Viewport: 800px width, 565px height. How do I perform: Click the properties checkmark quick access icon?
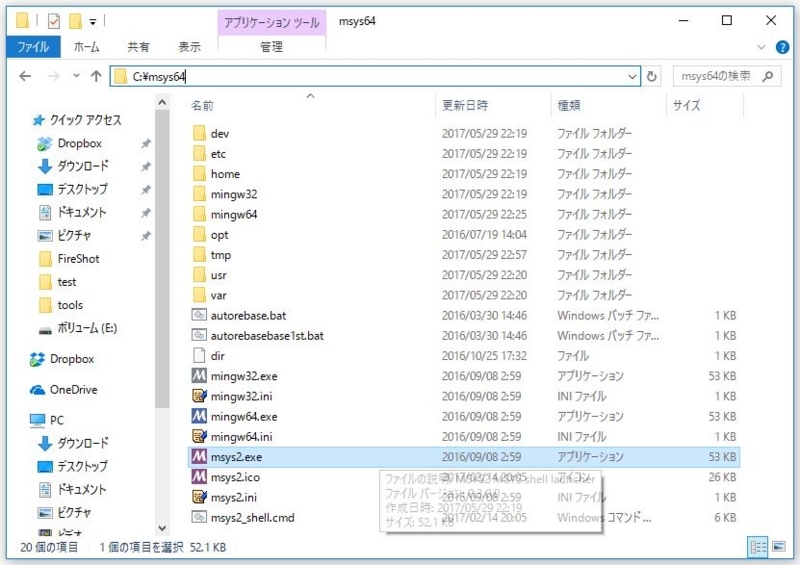[x=54, y=21]
